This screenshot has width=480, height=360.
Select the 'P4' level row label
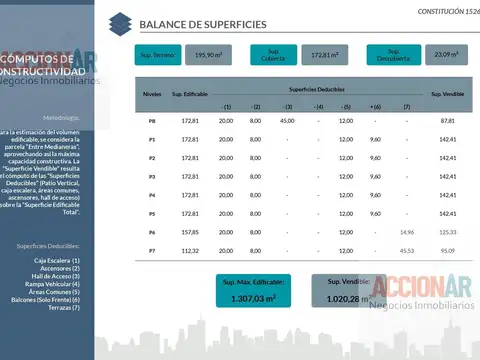click(152, 196)
